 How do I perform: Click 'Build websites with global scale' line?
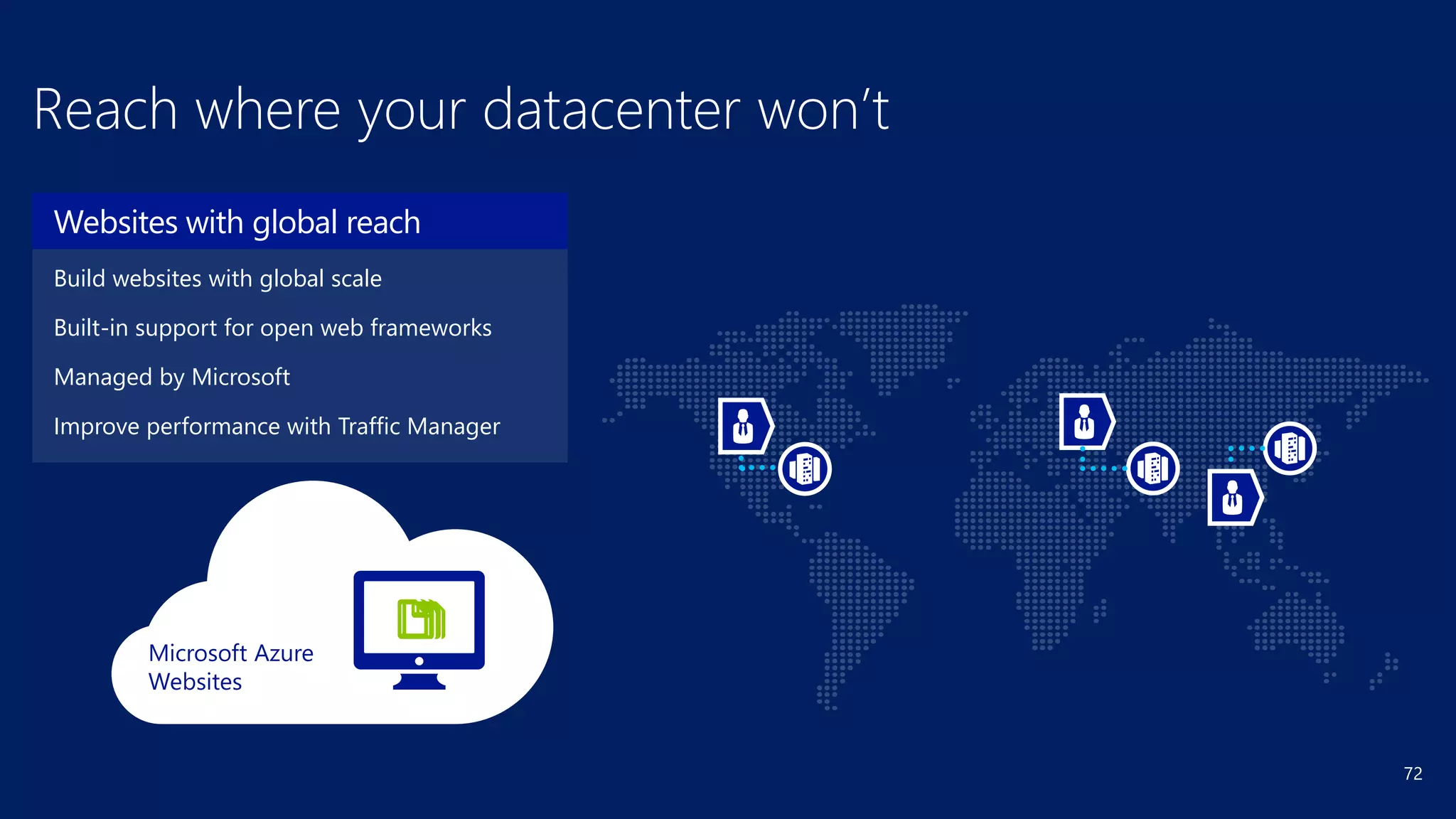tap(218, 279)
